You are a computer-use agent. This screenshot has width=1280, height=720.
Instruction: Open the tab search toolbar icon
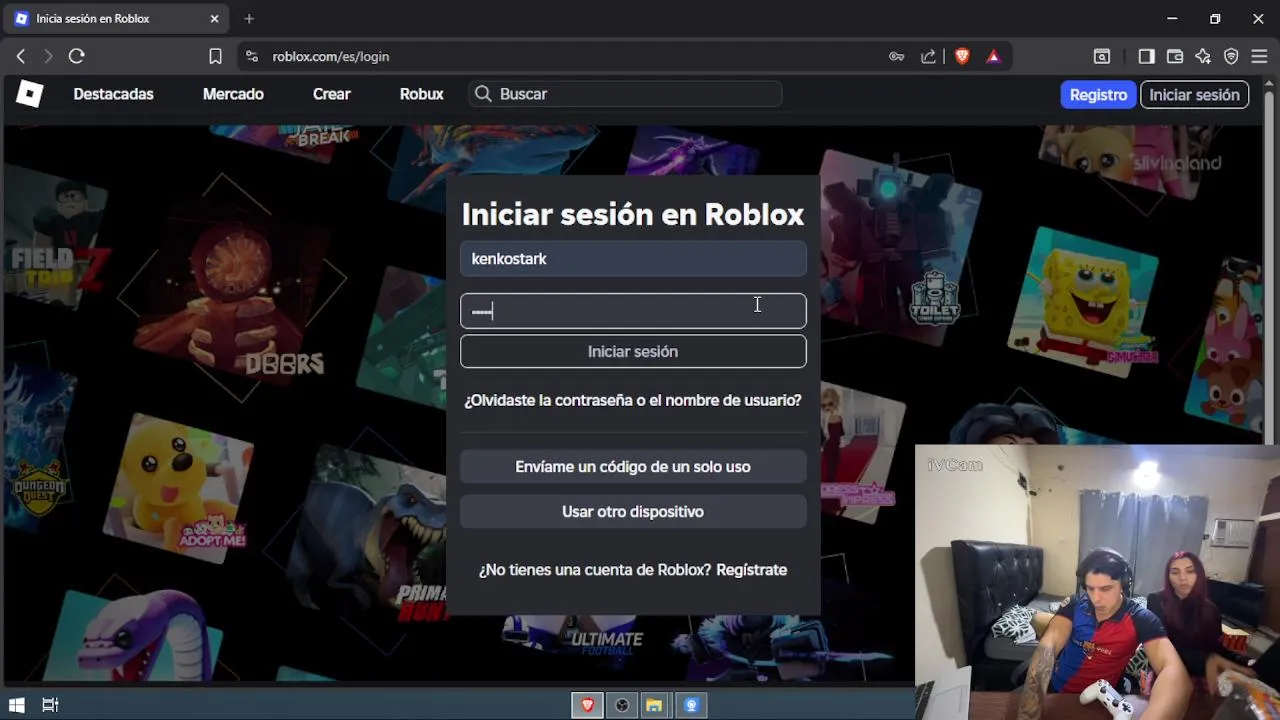[x=1101, y=57]
